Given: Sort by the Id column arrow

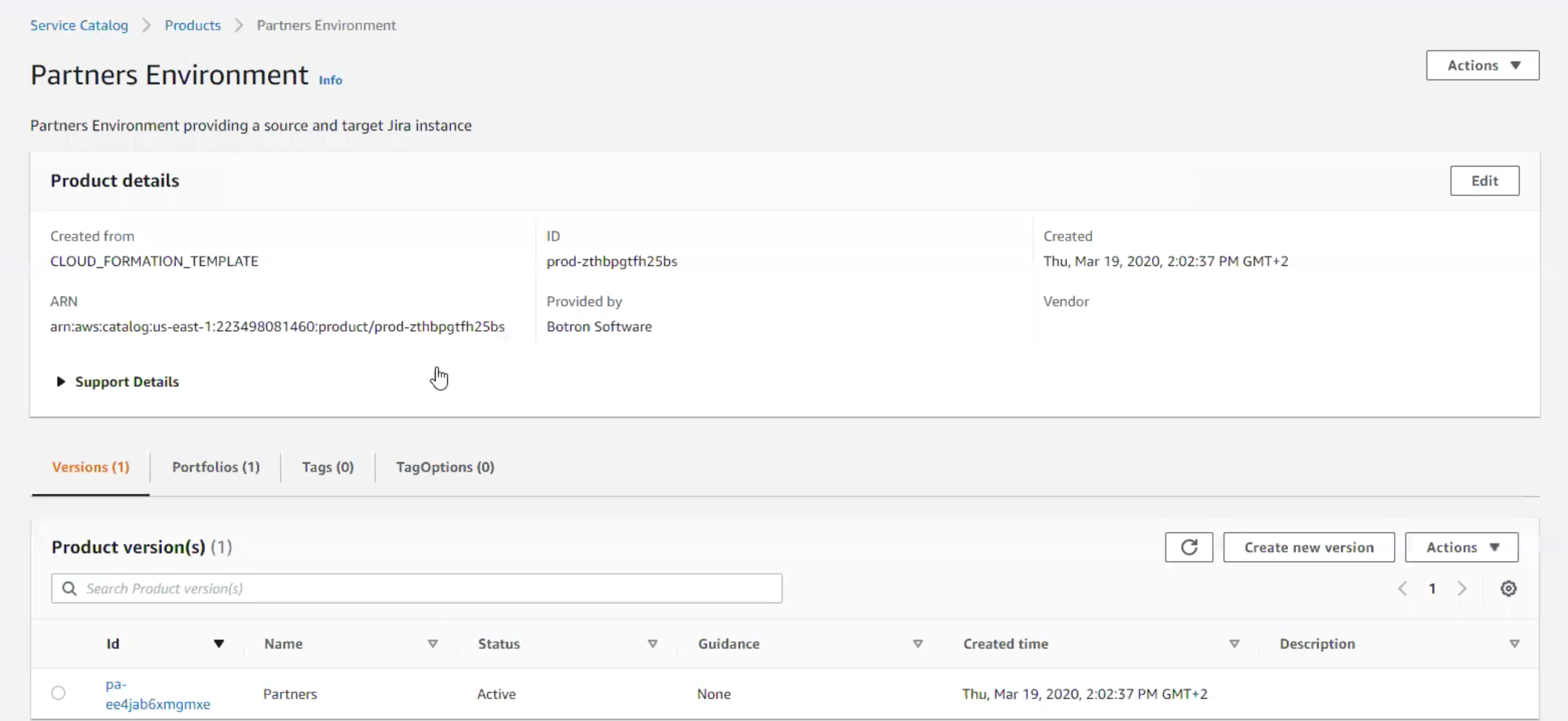Looking at the screenshot, I should click(218, 644).
